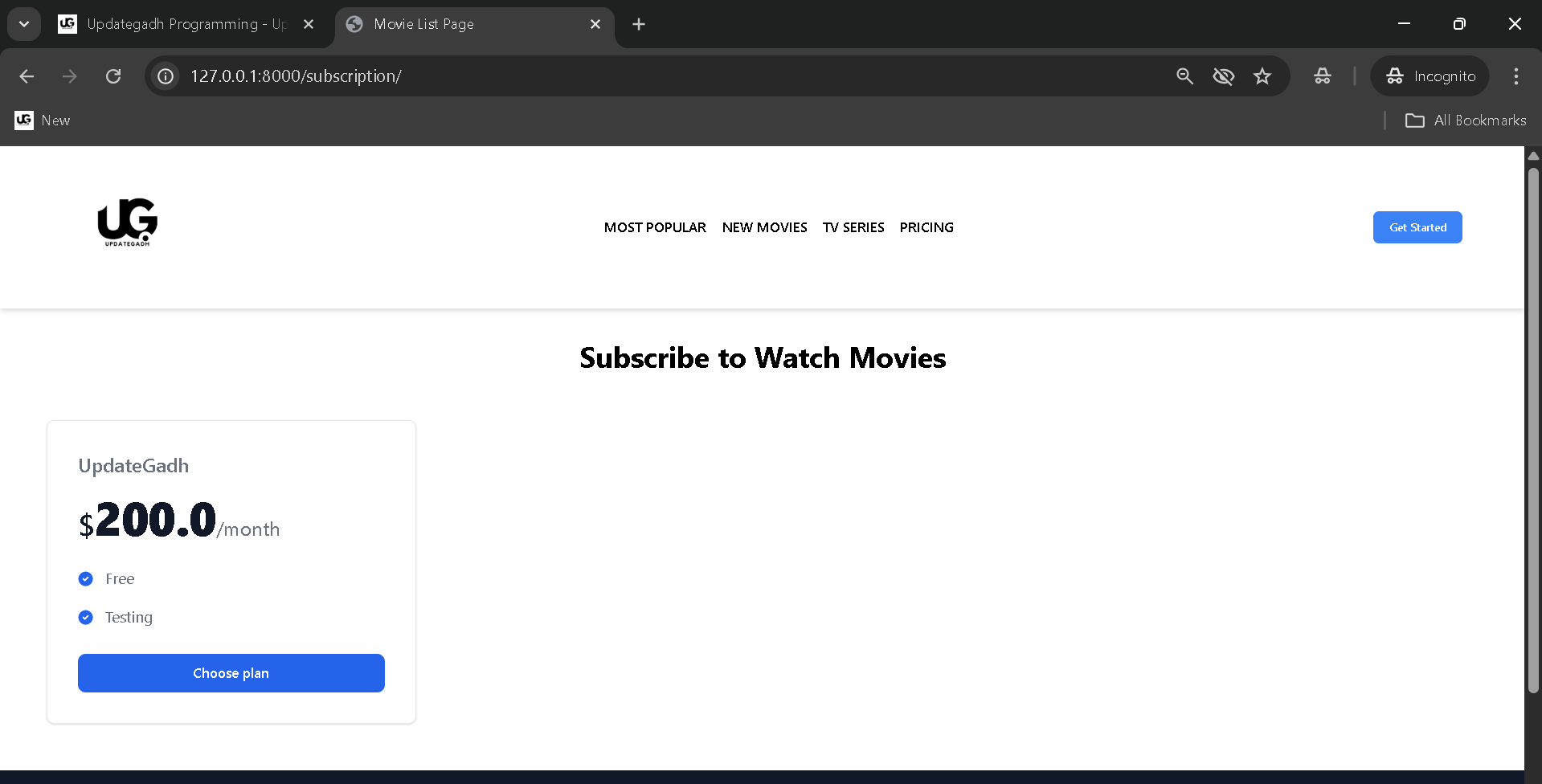Open the zoom magnifier icon in address bar
Viewport: 1542px width, 784px height.
pyautogui.click(x=1184, y=76)
